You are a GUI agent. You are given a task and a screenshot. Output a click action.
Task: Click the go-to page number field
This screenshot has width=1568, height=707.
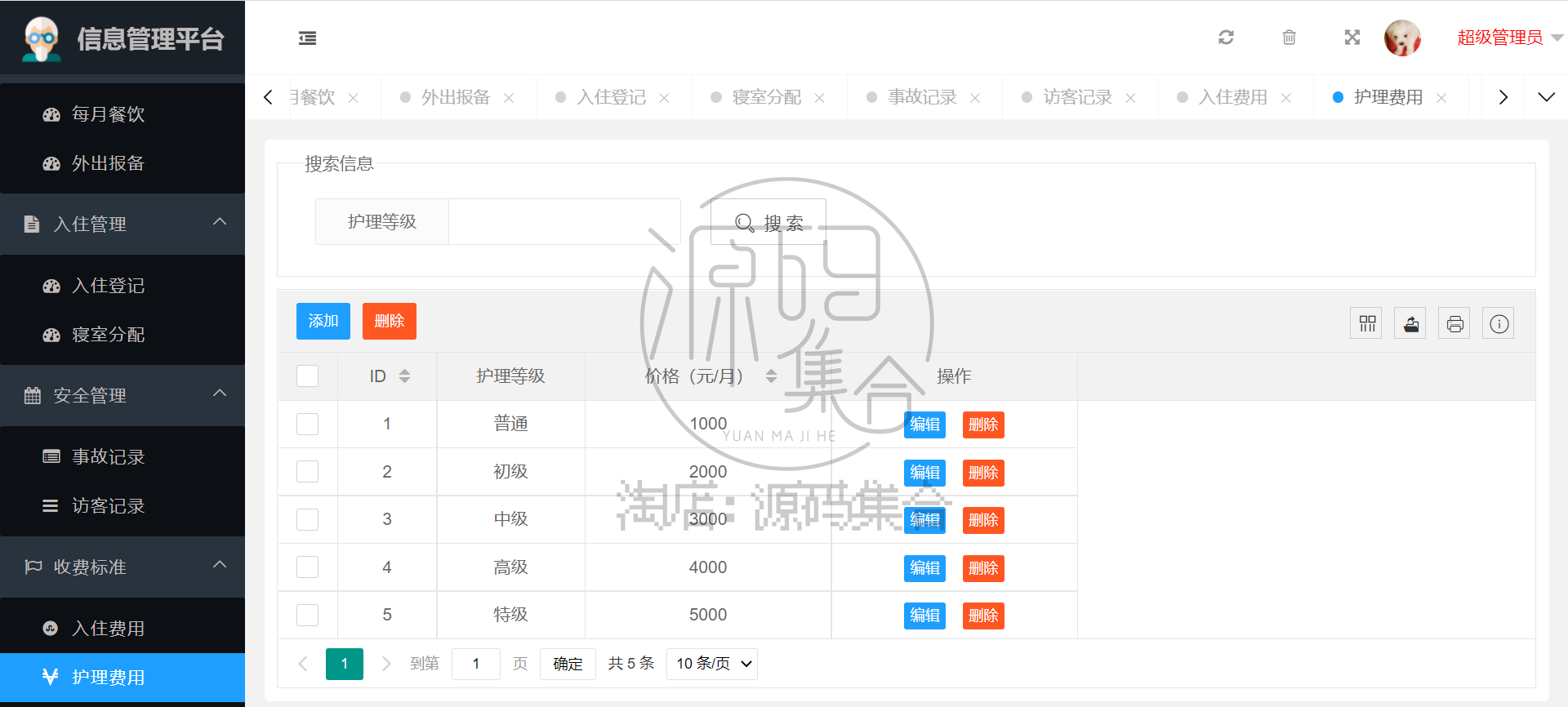[x=475, y=664]
